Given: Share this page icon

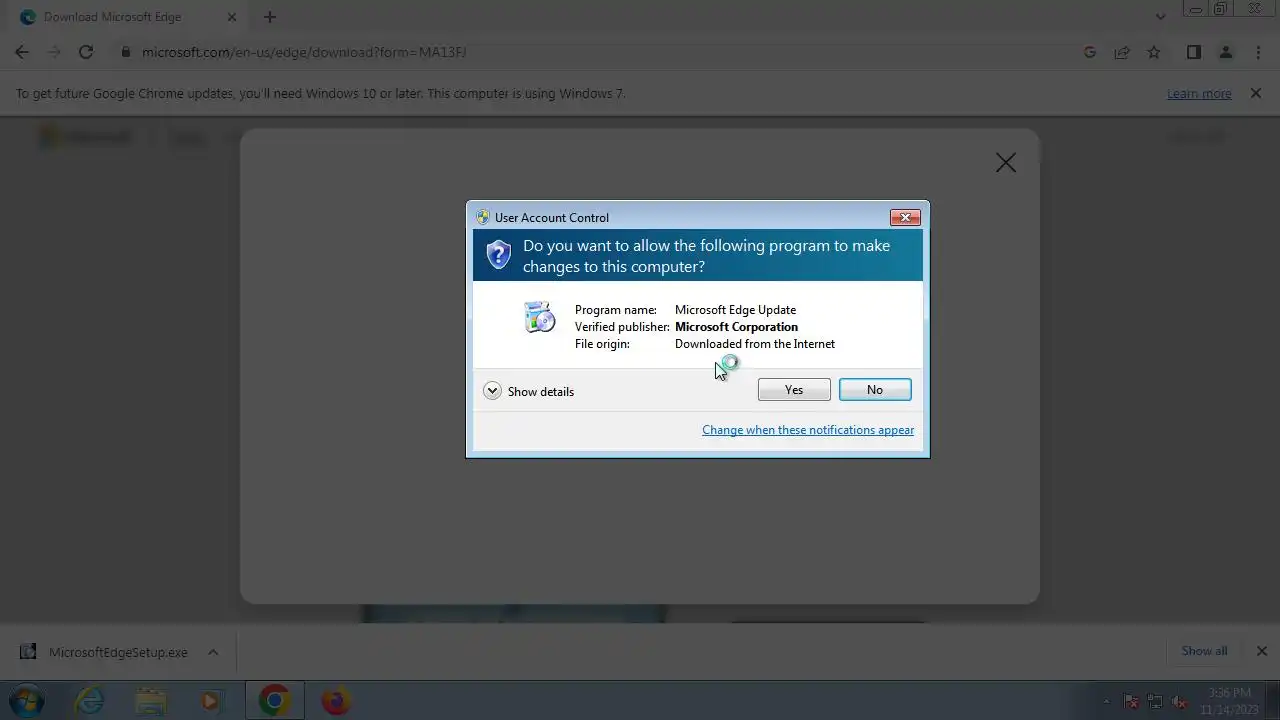Looking at the screenshot, I should pyautogui.click(x=1122, y=52).
